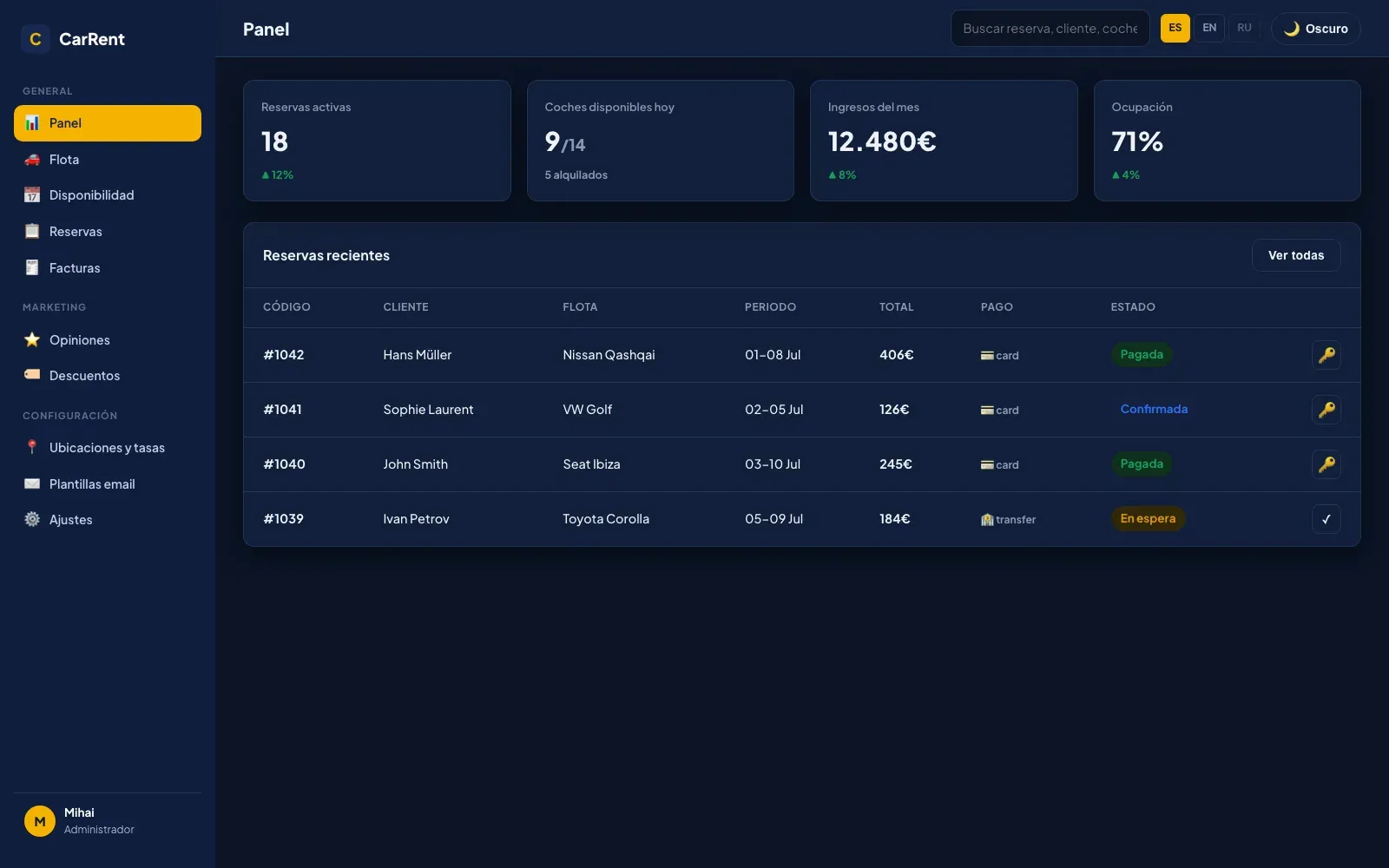Go to Reservas in the sidebar
Screen dimensions: 1389x868
click(x=108, y=232)
